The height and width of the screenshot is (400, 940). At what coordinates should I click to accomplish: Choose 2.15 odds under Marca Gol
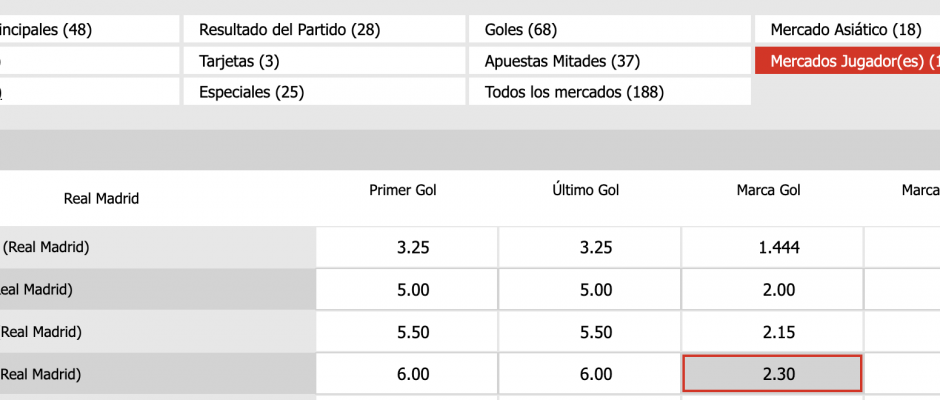click(771, 332)
